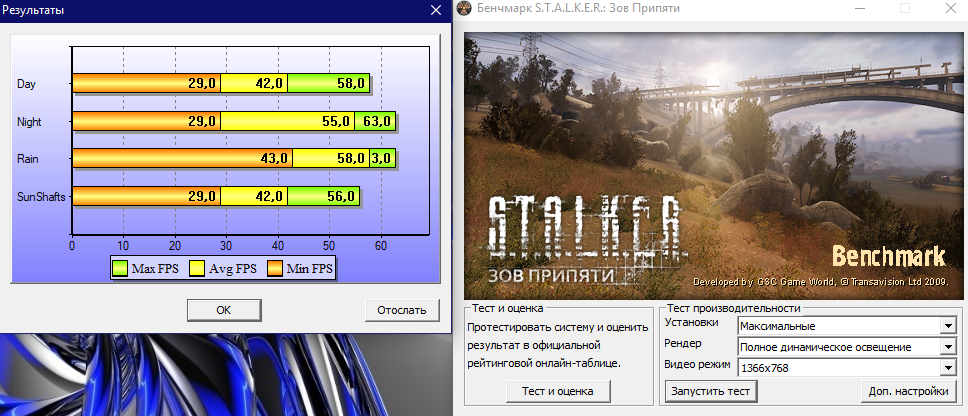
Task: Expand the Рендер dropdown
Action: 948,347
